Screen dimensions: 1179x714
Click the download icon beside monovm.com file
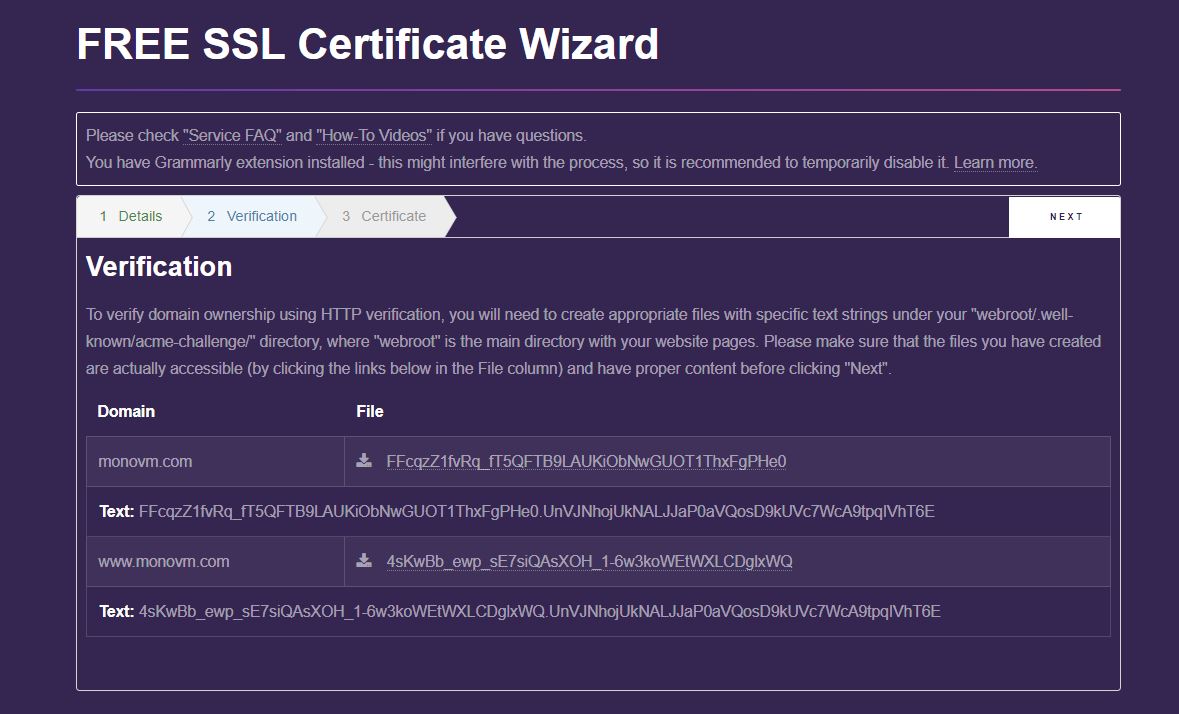point(363,461)
